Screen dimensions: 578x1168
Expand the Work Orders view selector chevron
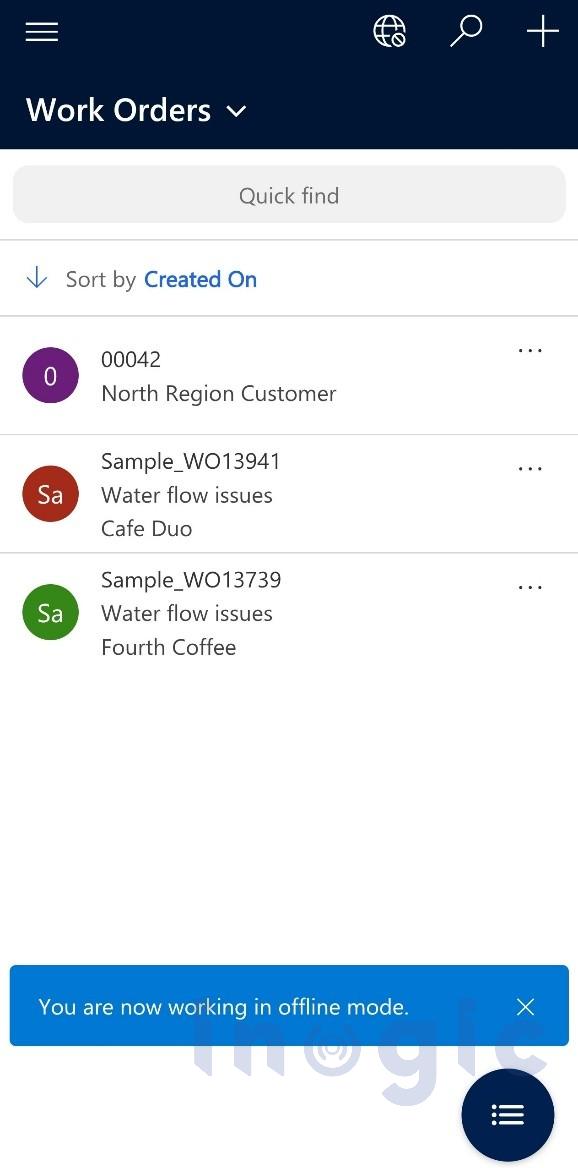click(x=235, y=112)
